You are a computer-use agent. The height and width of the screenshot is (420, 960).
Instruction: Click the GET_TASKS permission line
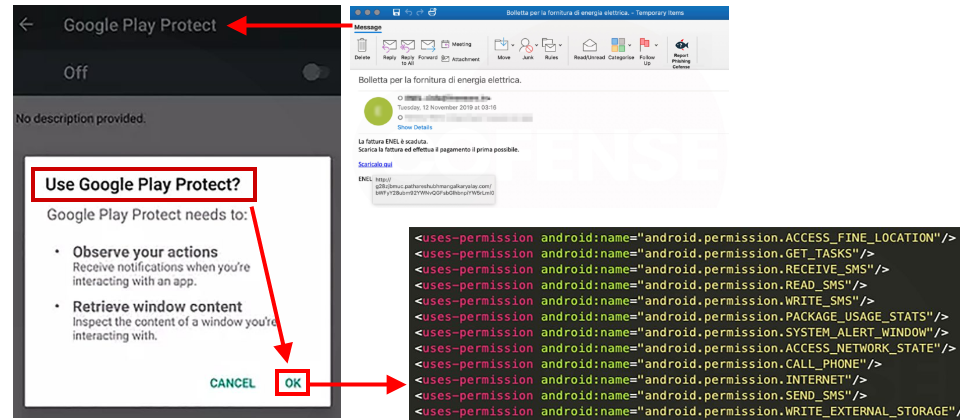[644, 253]
